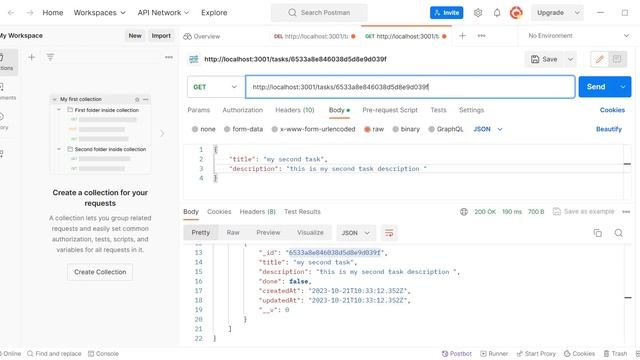Copy response with the copy icon

pos(598,233)
